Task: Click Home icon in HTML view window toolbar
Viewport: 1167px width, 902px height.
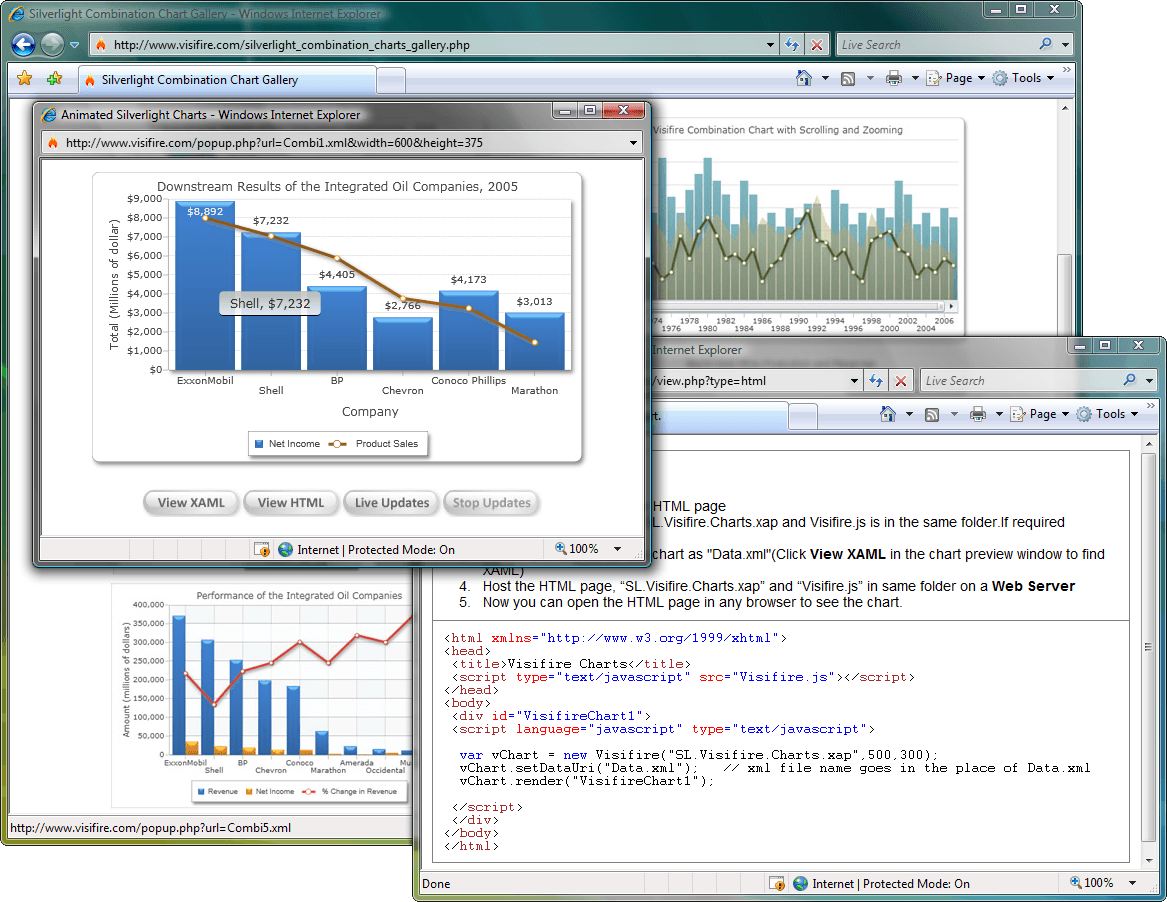Action: (888, 414)
